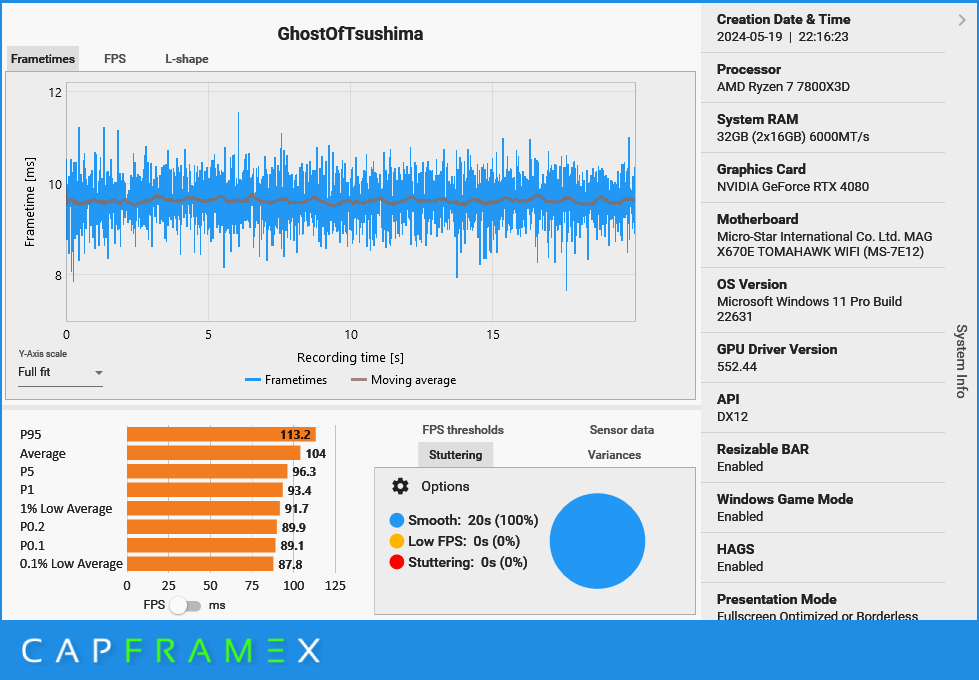979x680 pixels.
Task: Click the Windows 11 Pro Build text
Action: coord(809,309)
